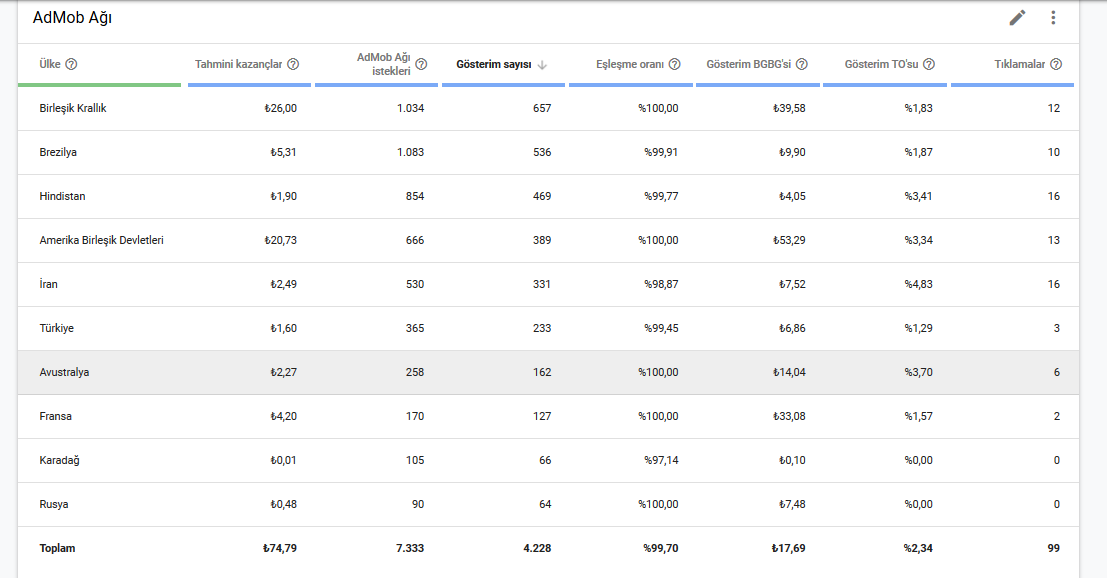Image resolution: width=1107 pixels, height=578 pixels.
Task: Click the 99 total clicks value
Action: 1053,548
